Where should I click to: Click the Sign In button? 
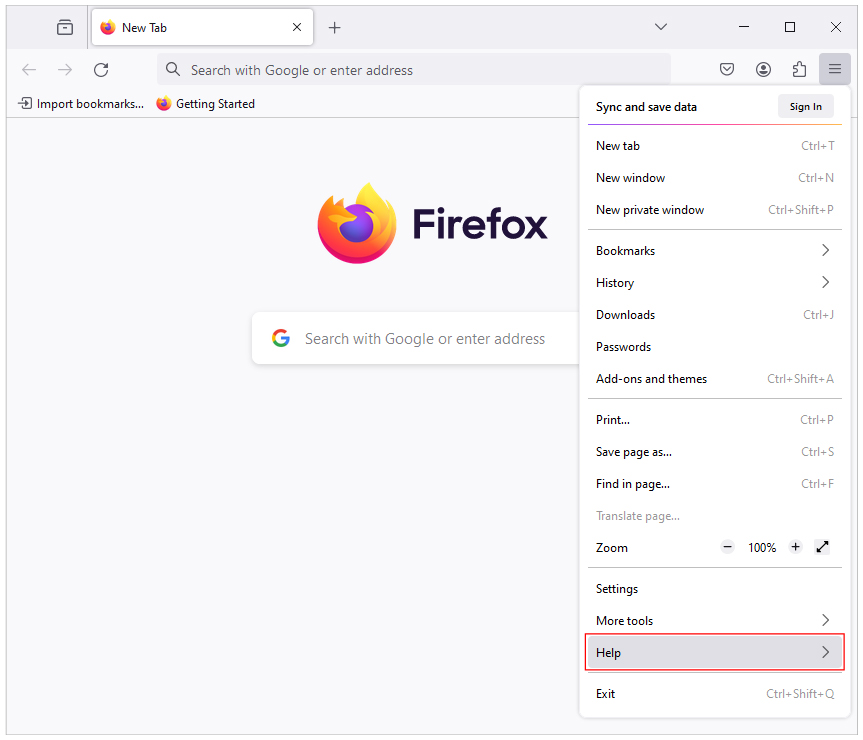click(805, 106)
